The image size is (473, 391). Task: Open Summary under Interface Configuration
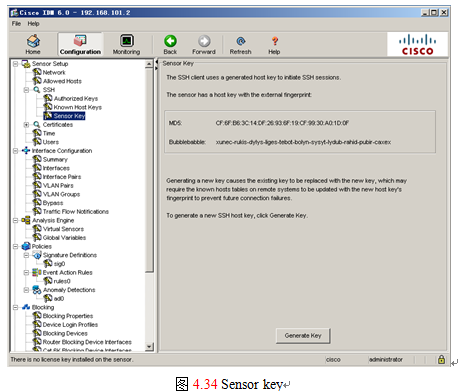coord(55,159)
